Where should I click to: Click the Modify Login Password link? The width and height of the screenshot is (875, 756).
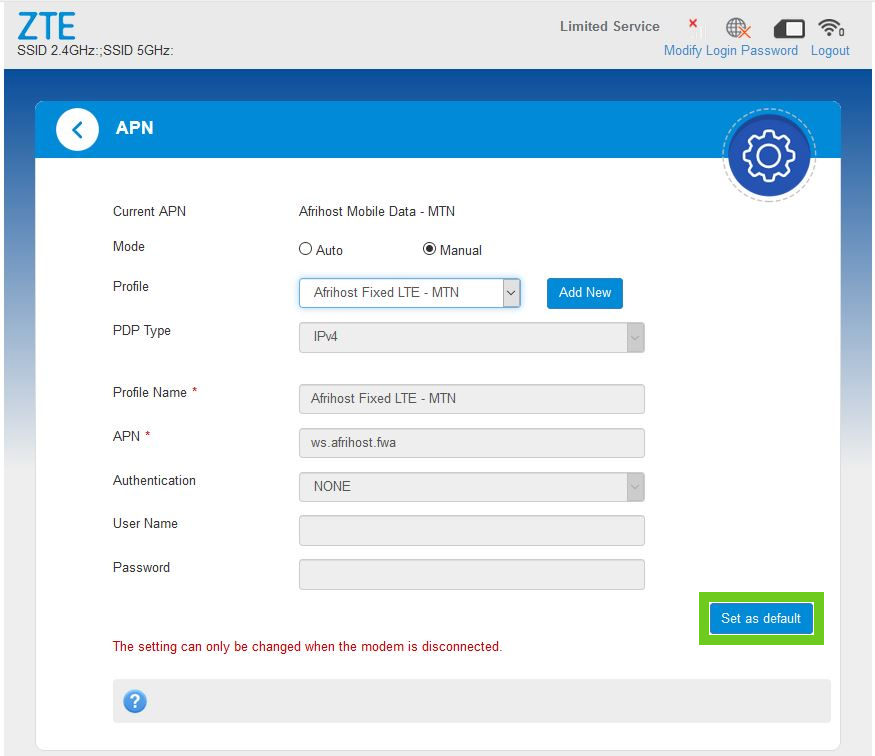click(730, 51)
